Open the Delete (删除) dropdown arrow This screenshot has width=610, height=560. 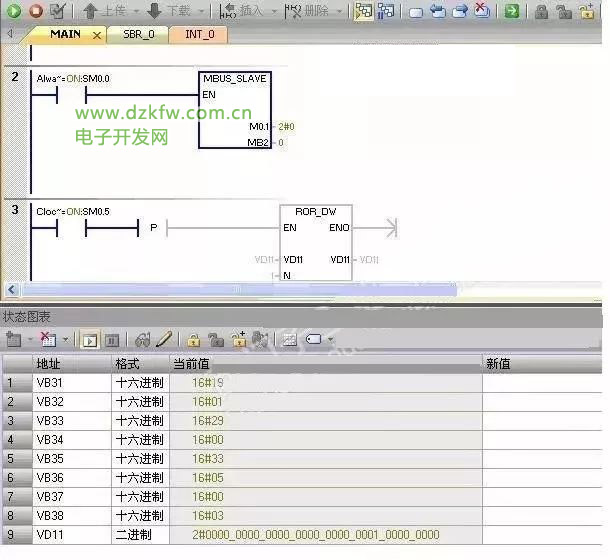point(339,12)
